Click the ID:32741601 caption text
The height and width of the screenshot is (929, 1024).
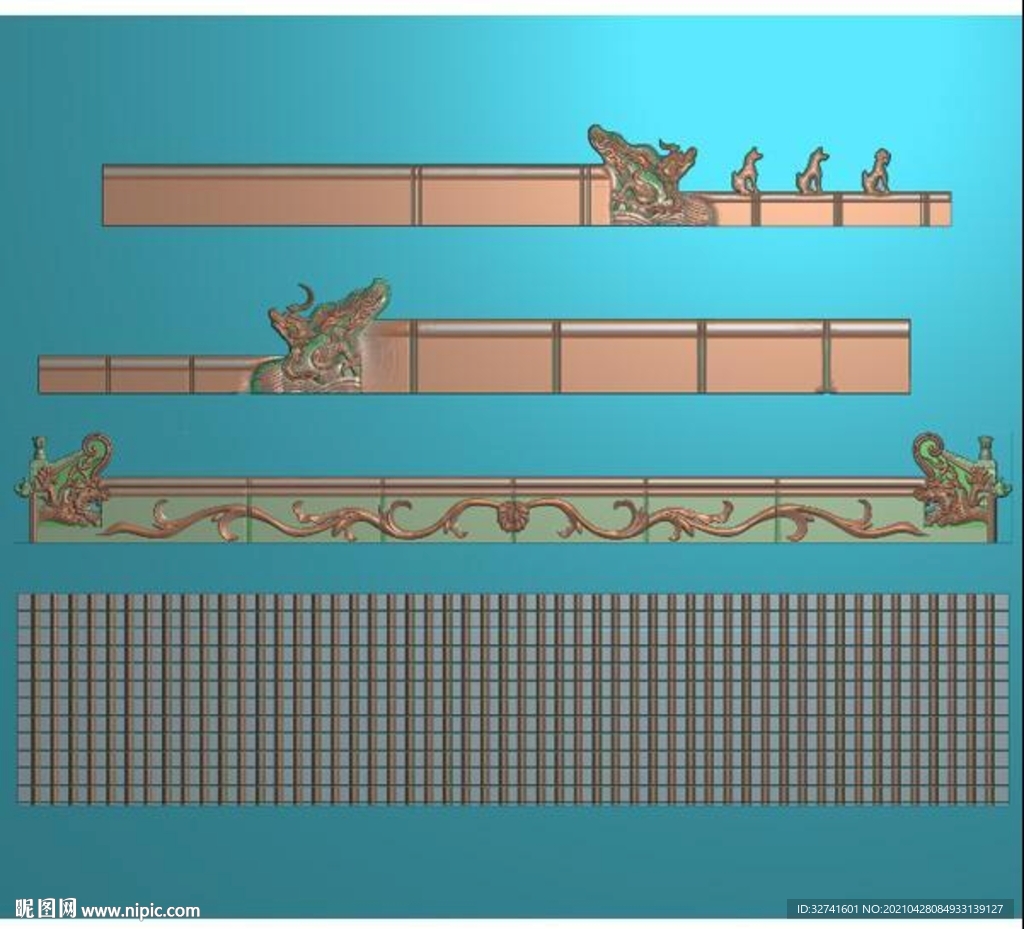(x=825, y=909)
